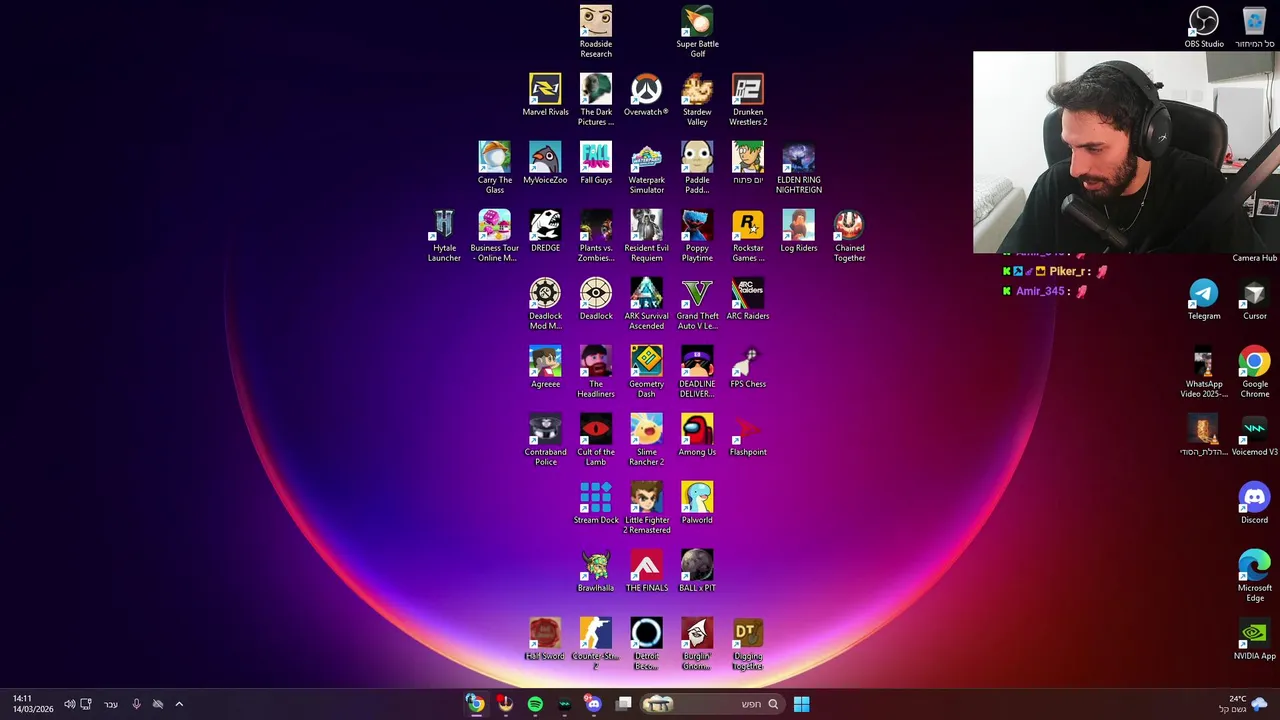This screenshot has width=1280, height=720.
Task: Click Resident Evil Requiem icon
Action: [x=646, y=235]
